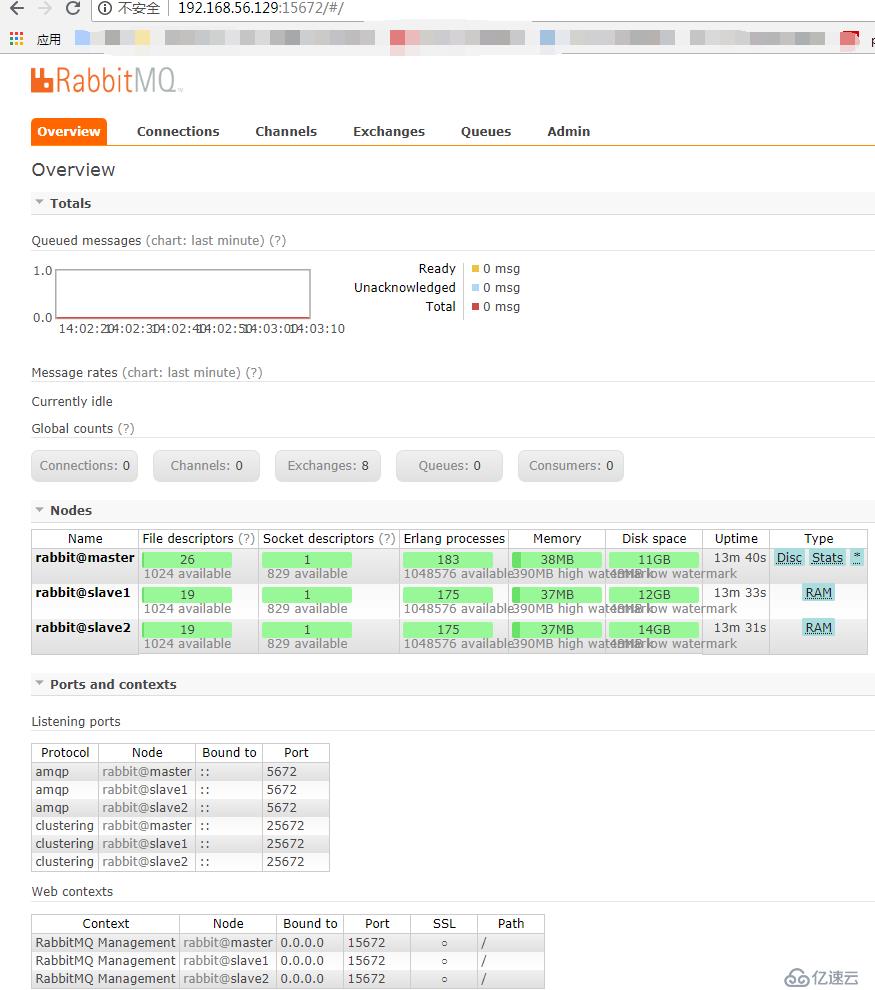Change Message rates chart range (last minute)
This screenshot has width=875, height=990.
point(182,373)
